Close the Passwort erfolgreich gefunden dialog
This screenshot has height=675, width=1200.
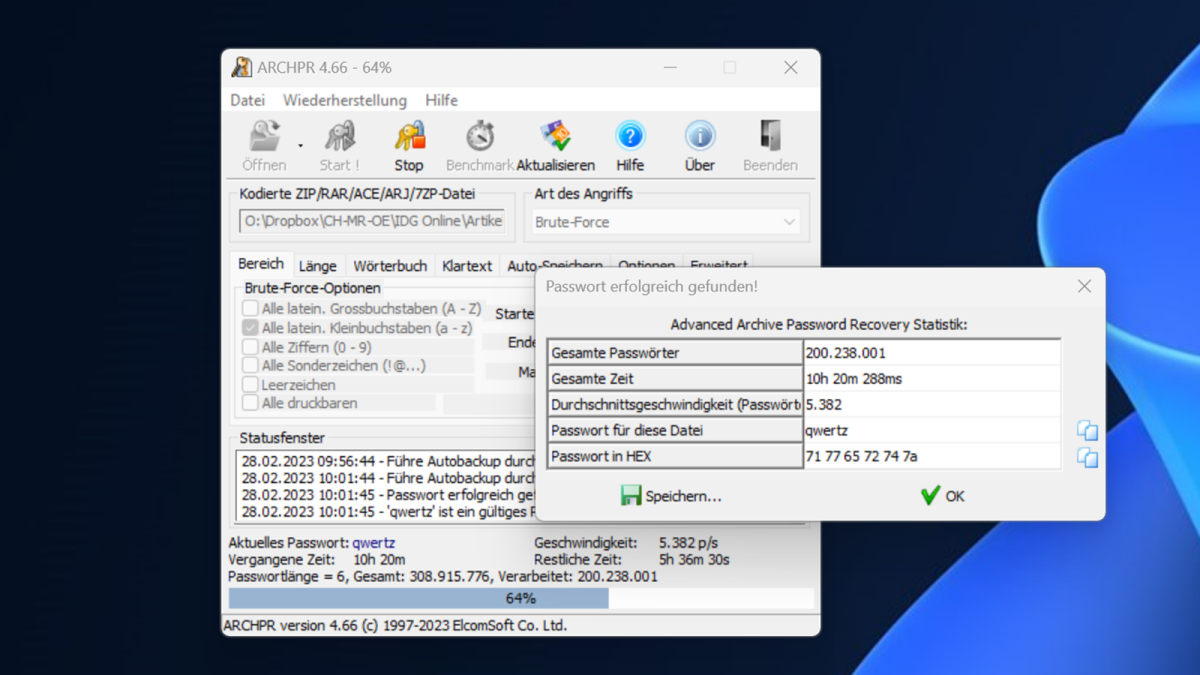(x=1084, y=287)
